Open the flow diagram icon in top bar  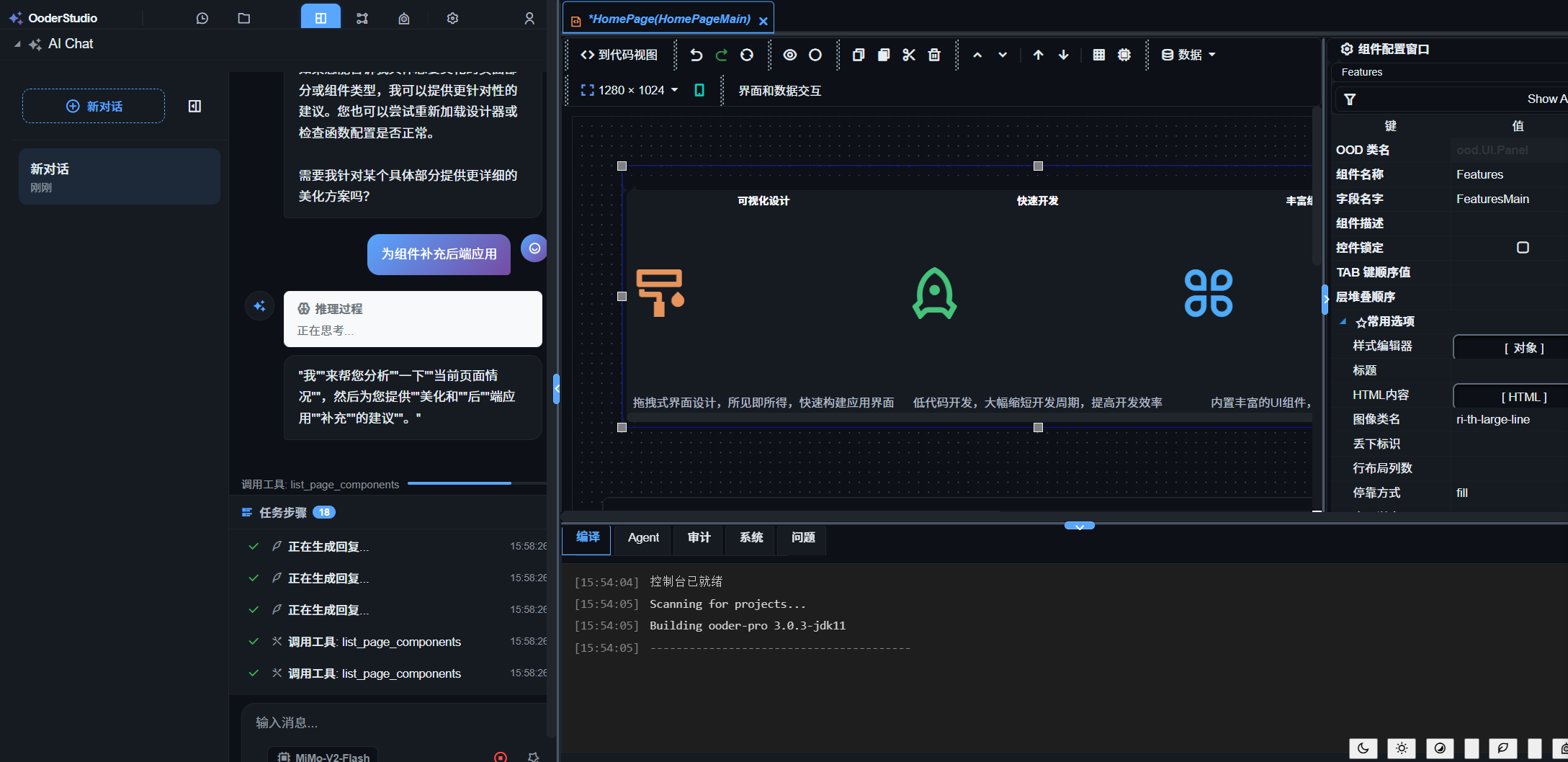point(362,19)
